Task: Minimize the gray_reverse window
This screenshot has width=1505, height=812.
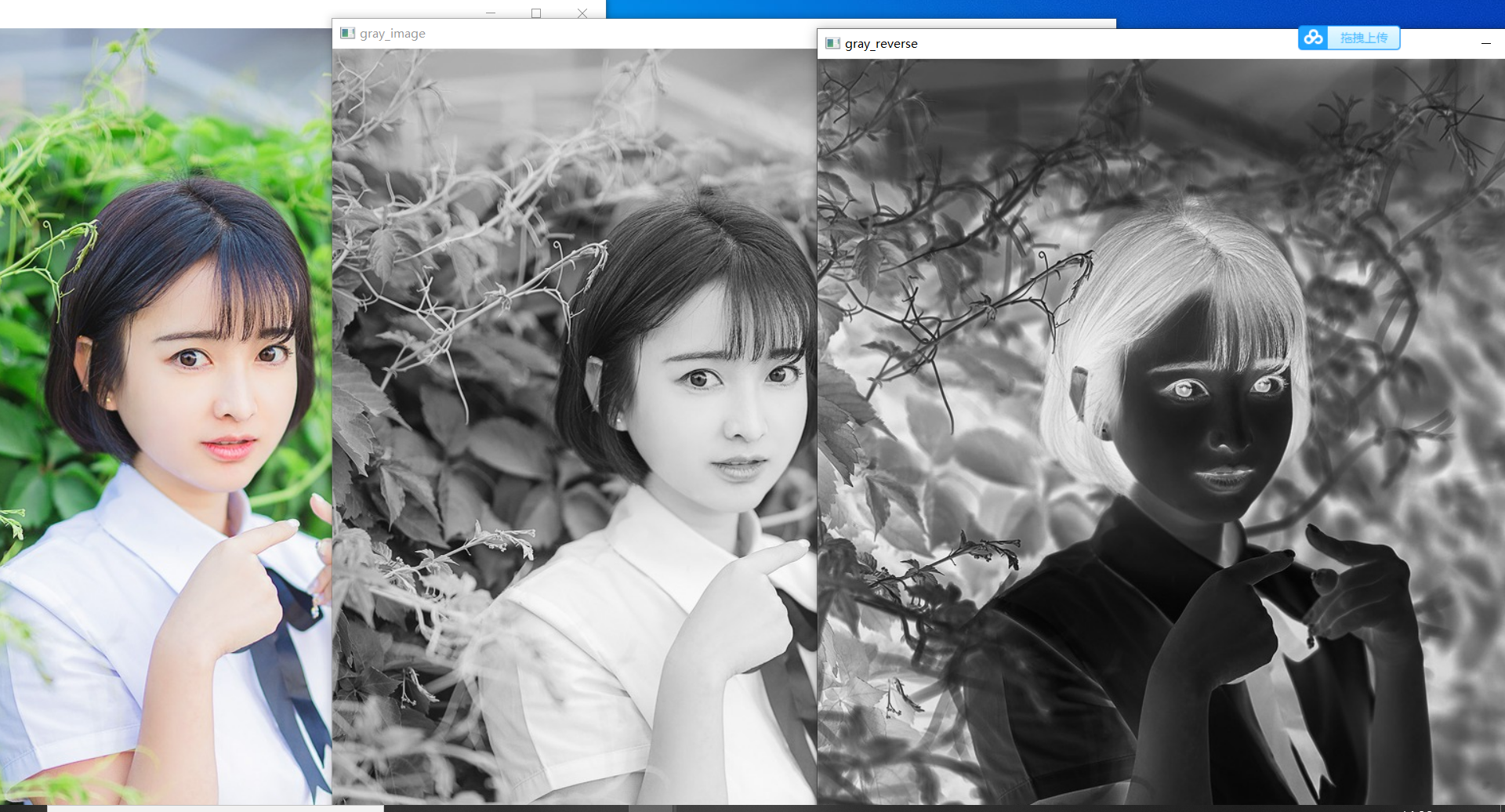Action: 1485,43
